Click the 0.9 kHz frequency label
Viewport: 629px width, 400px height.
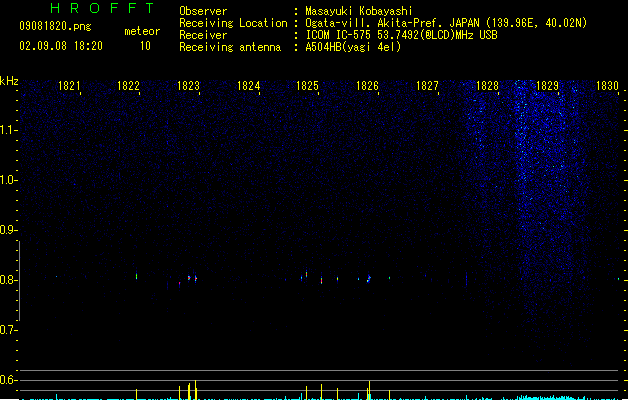click(9, 230)
